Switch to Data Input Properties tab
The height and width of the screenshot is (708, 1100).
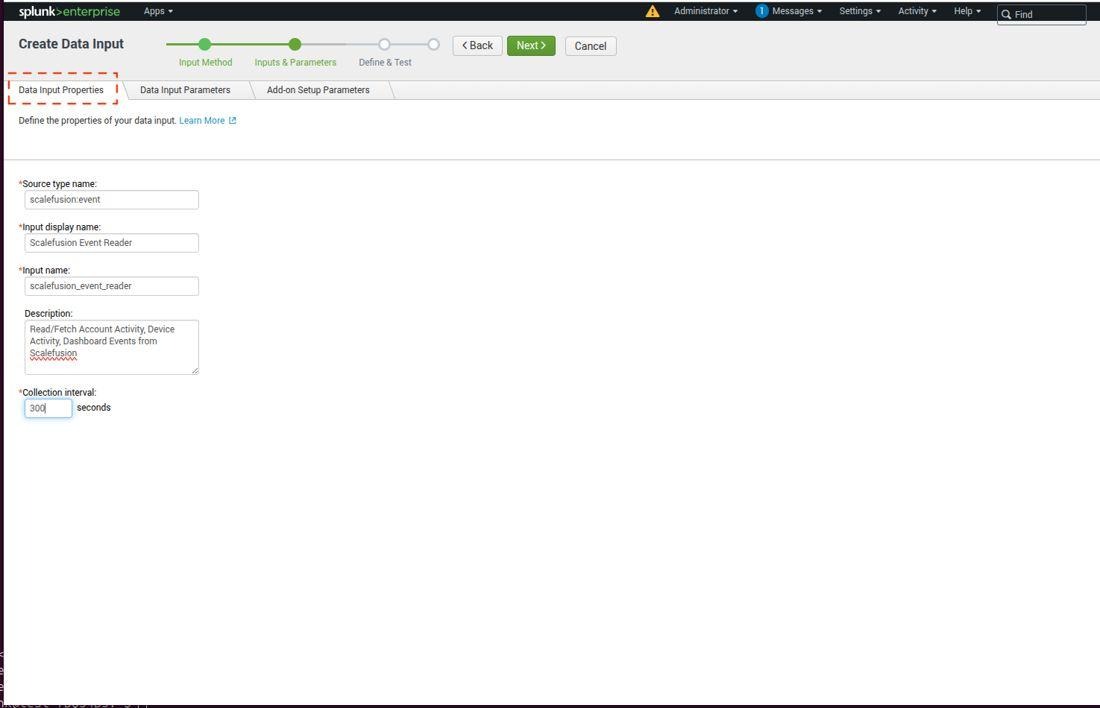pos(61,90)
